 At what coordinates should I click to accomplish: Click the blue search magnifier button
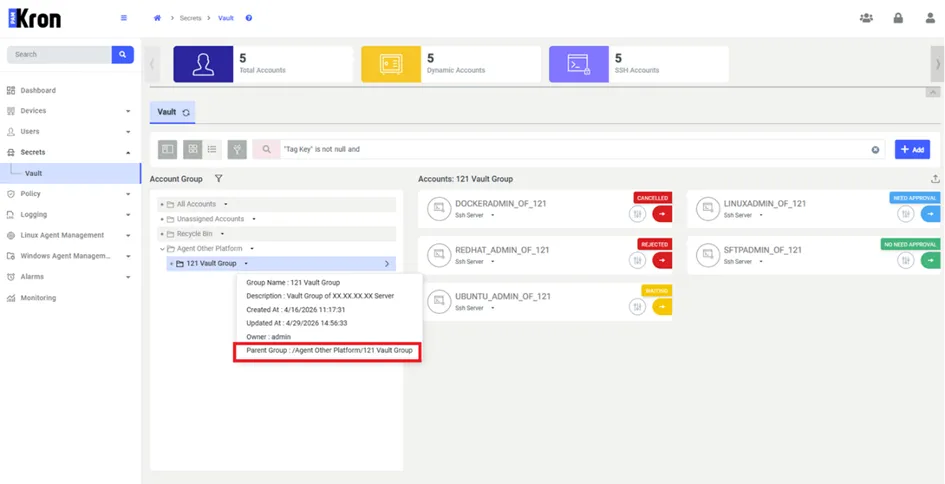tap(122, 54)
